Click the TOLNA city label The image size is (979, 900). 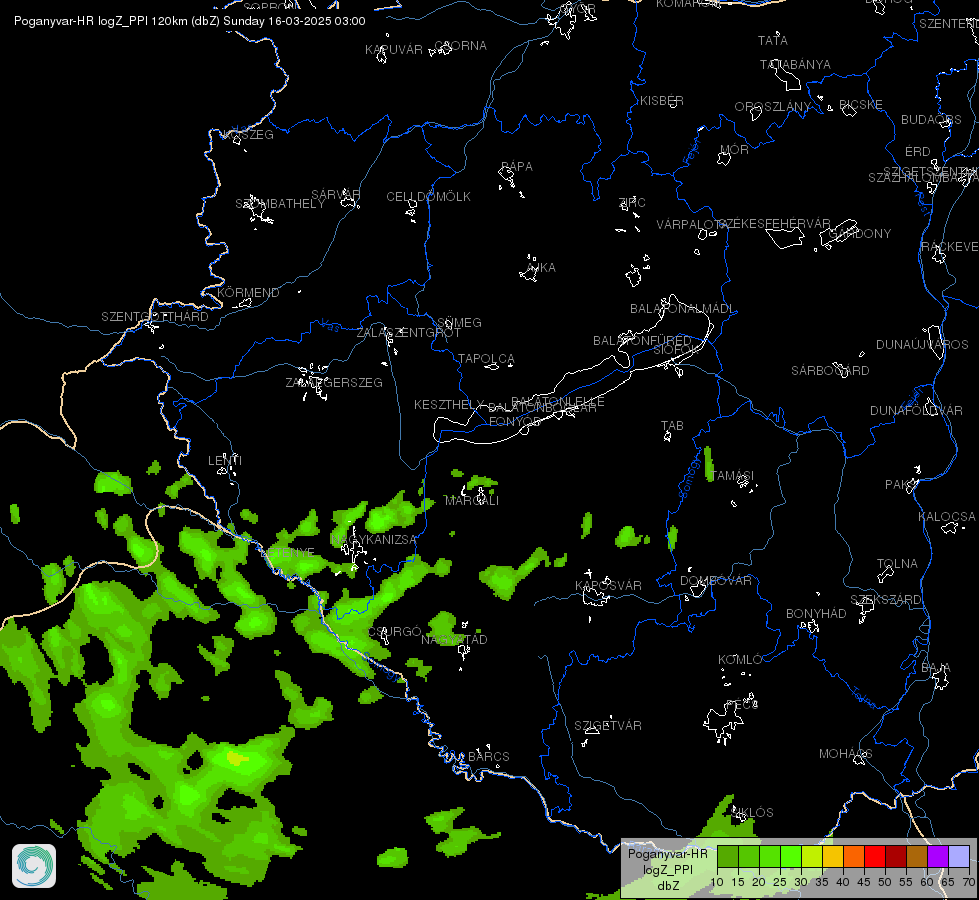[897, 563]
